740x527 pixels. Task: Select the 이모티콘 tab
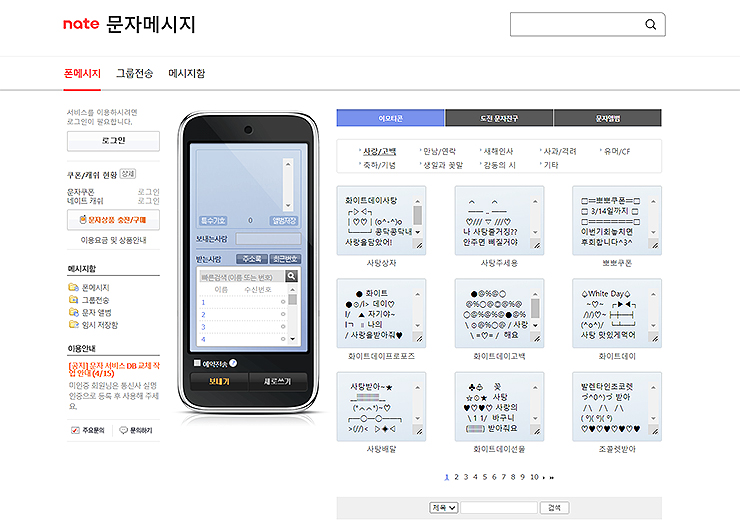click(390, 118)
